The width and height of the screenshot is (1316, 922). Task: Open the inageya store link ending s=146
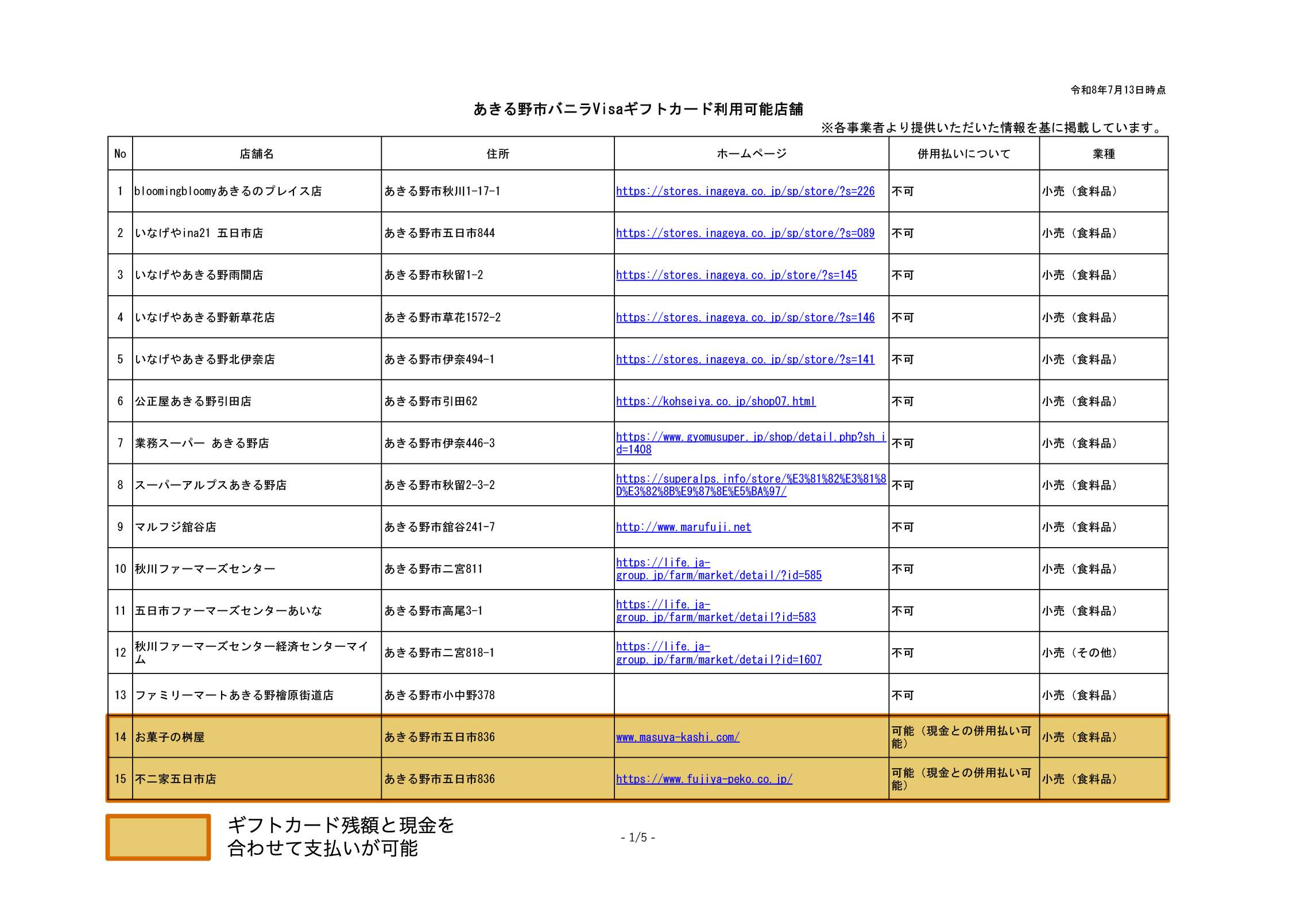pos(745,317)
